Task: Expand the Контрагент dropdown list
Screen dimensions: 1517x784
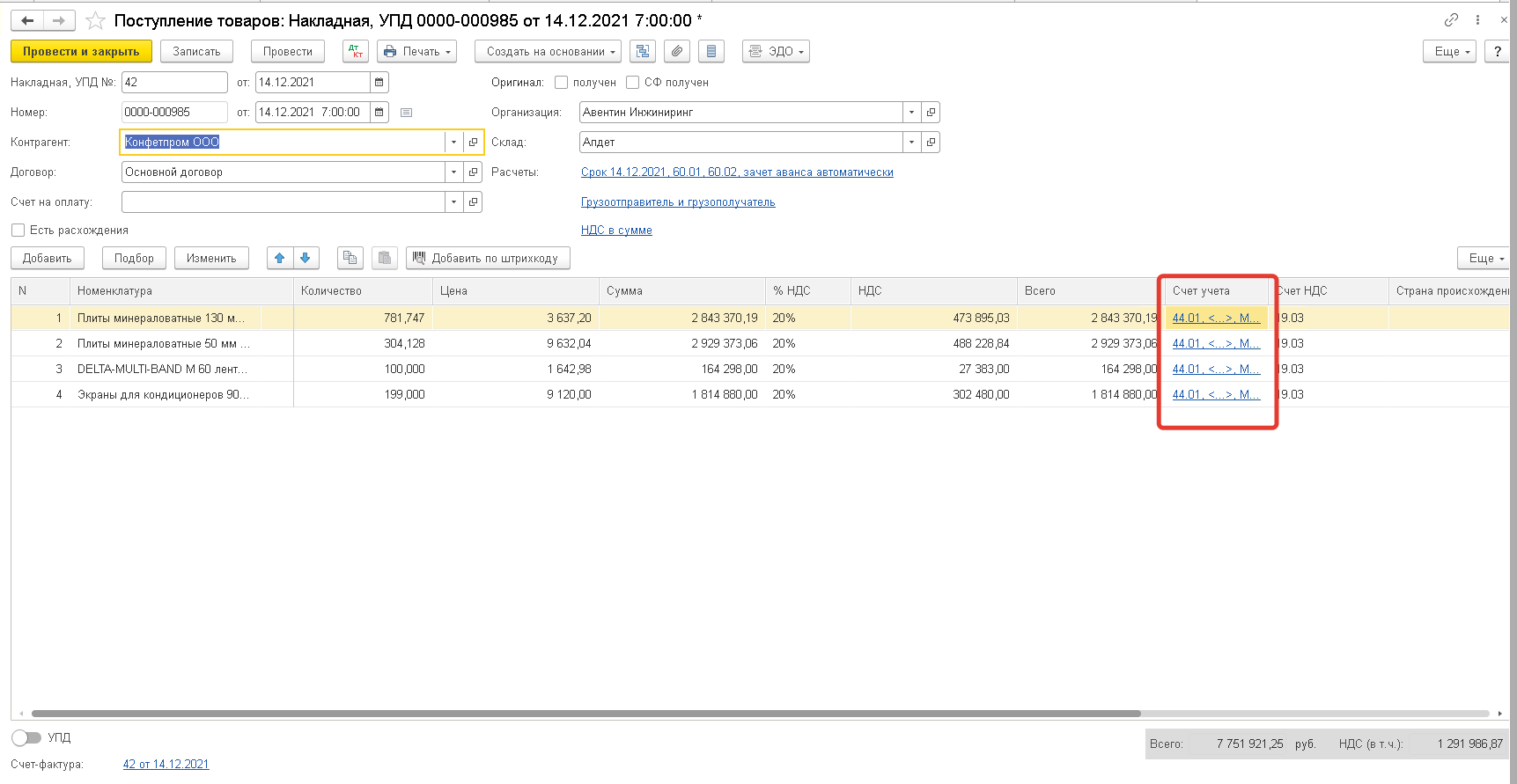Action: pyautogui.click(x=453, y=143)
